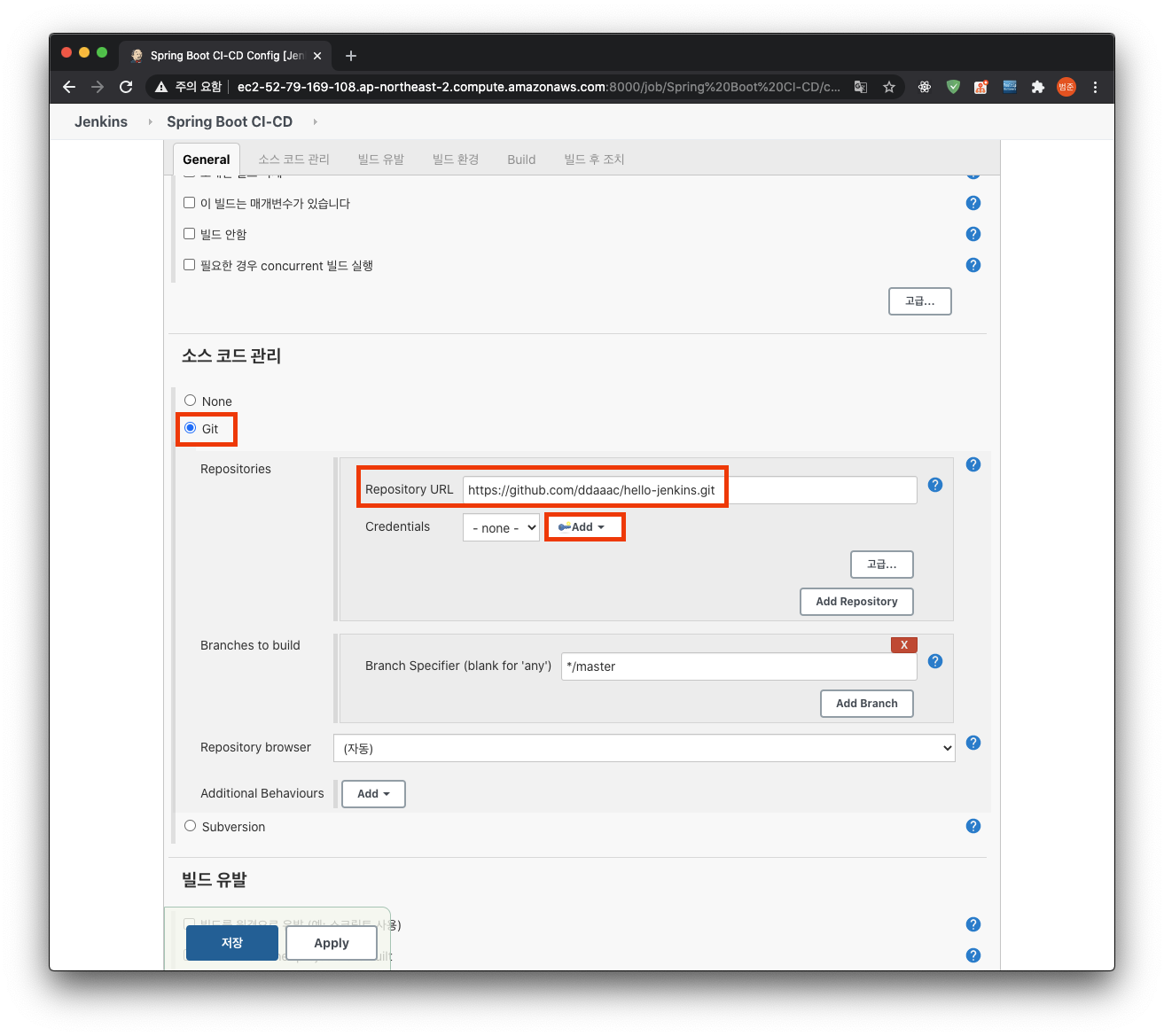Focus the Branch Specifier input field
Screen dimensions: 1164x1036
pos(738,666)
